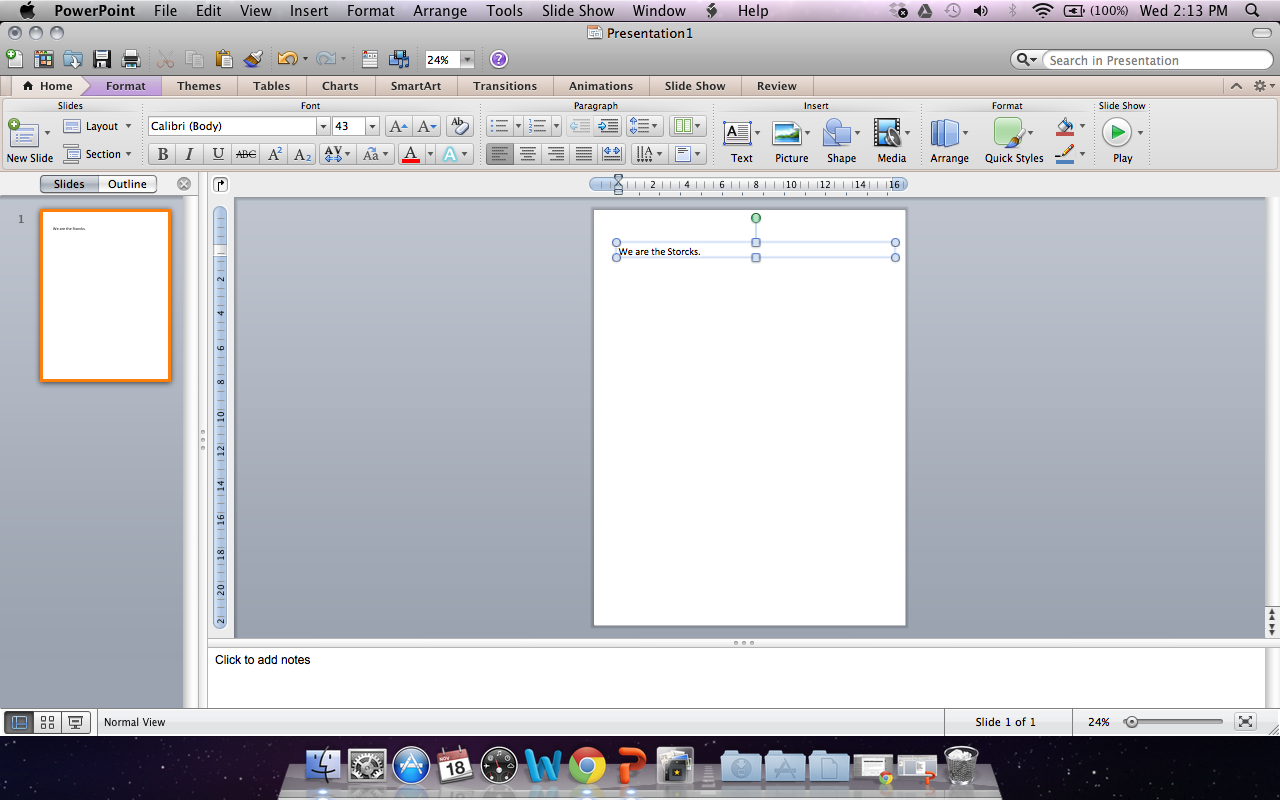
Task: Expand the bullet list style dropdown arrow
Action: pyautogui.click(x=518, y=126)
